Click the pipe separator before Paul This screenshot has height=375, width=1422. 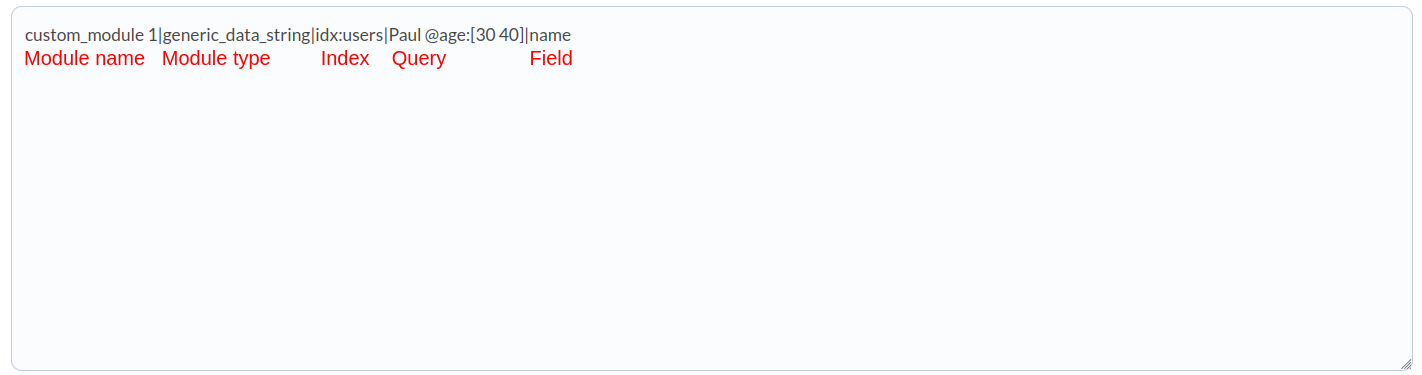[386, 35]
